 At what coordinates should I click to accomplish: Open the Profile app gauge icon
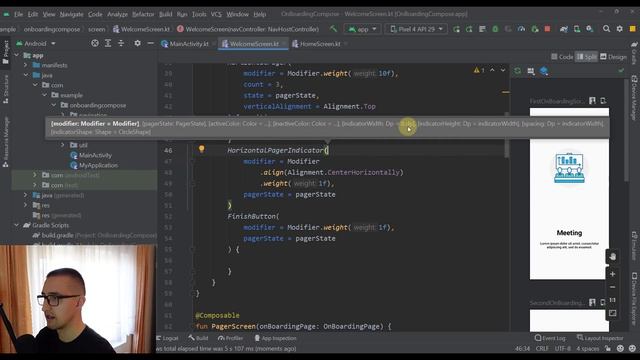pos(521,29)
